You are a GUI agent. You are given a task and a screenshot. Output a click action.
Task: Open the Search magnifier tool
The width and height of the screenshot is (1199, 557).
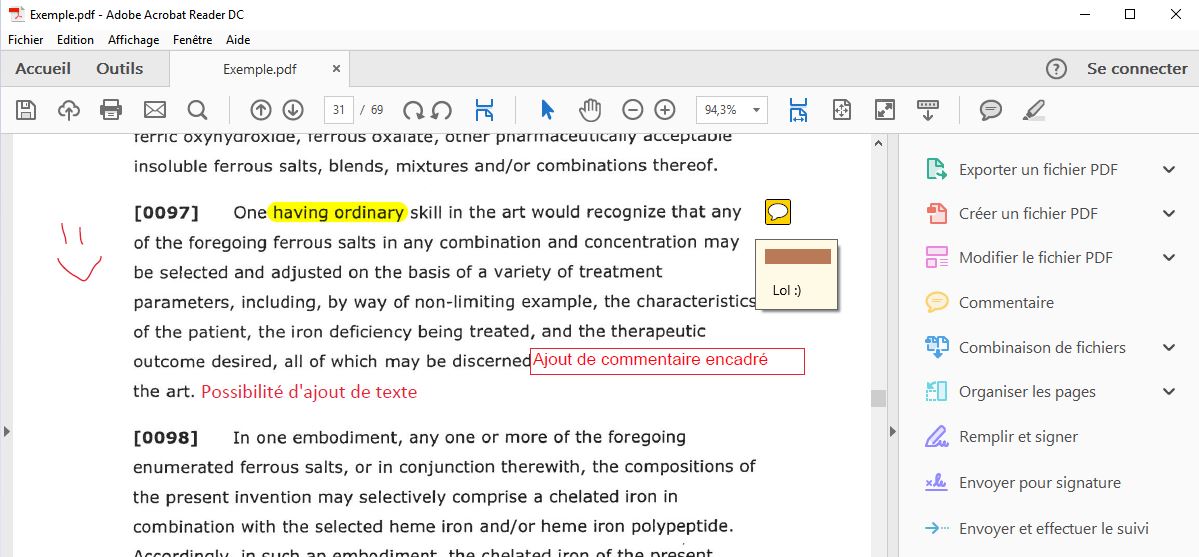(197, 110)
